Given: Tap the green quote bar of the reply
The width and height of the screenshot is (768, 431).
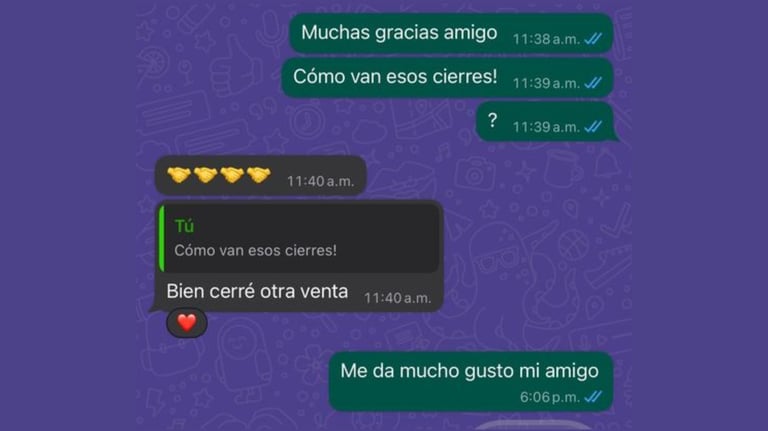Looking at the screenshot, I should [x=162, y=239].
